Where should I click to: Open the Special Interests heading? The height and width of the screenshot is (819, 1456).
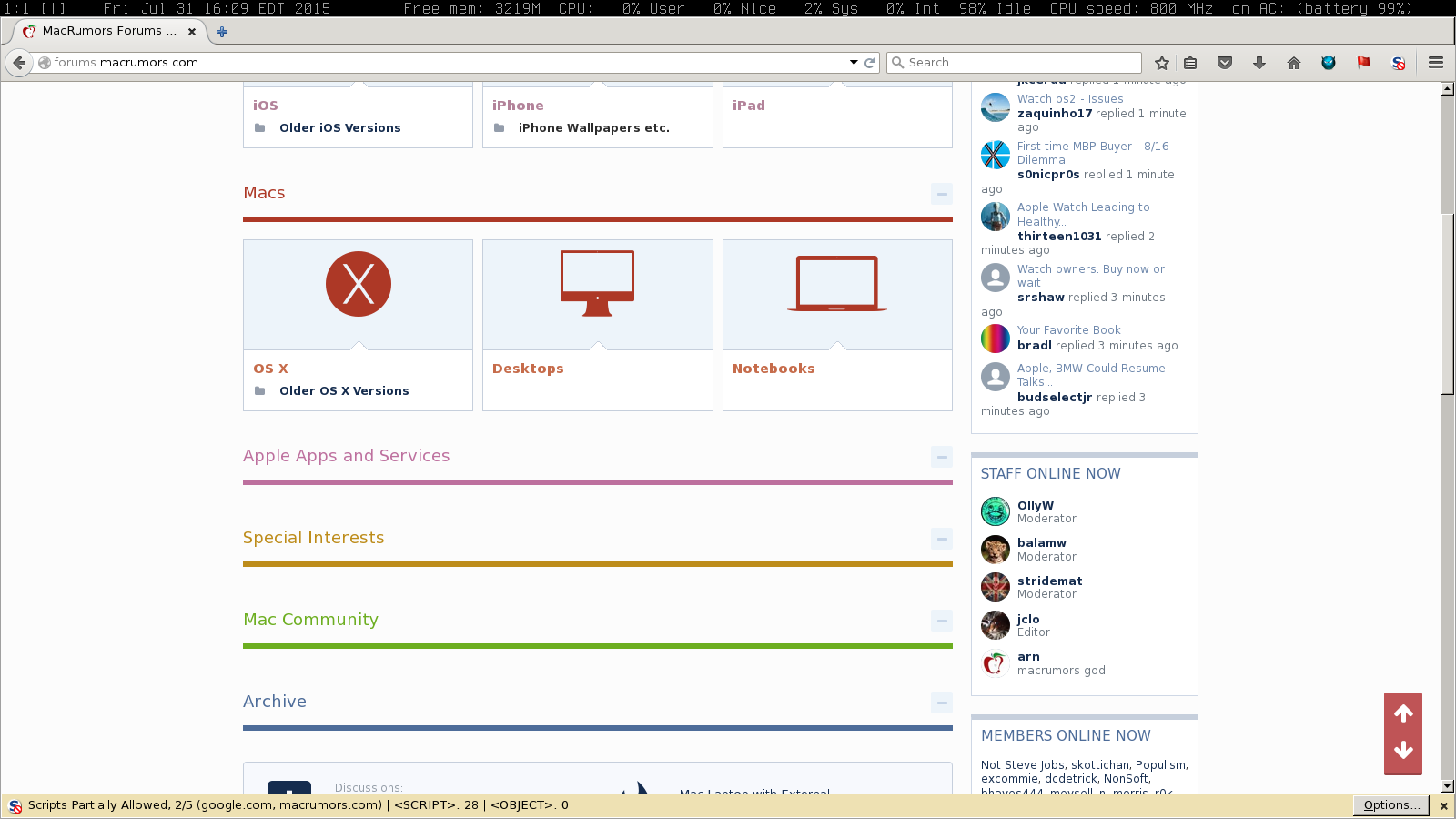coord(313,538)
